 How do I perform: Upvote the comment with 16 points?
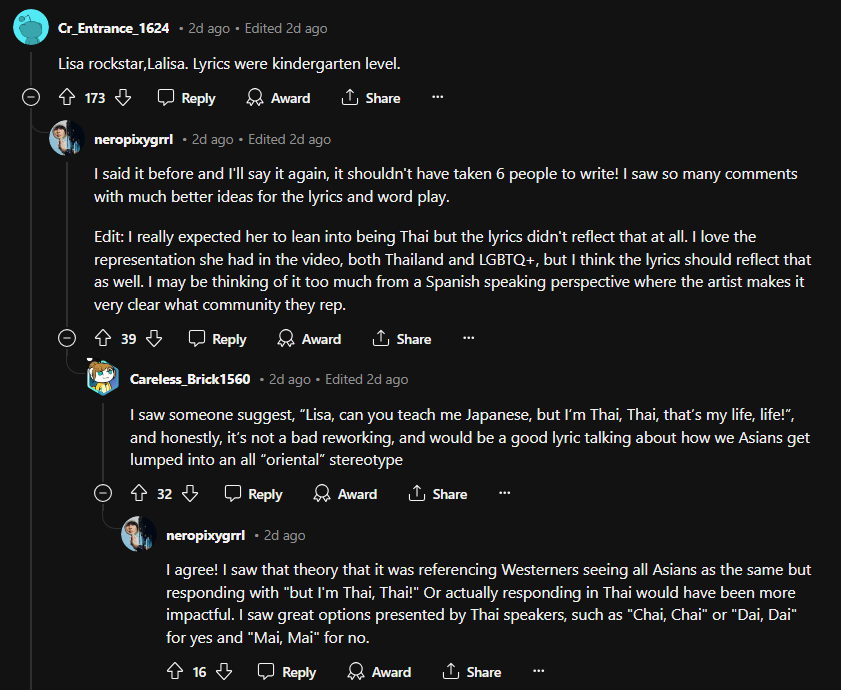pos(175,672)
